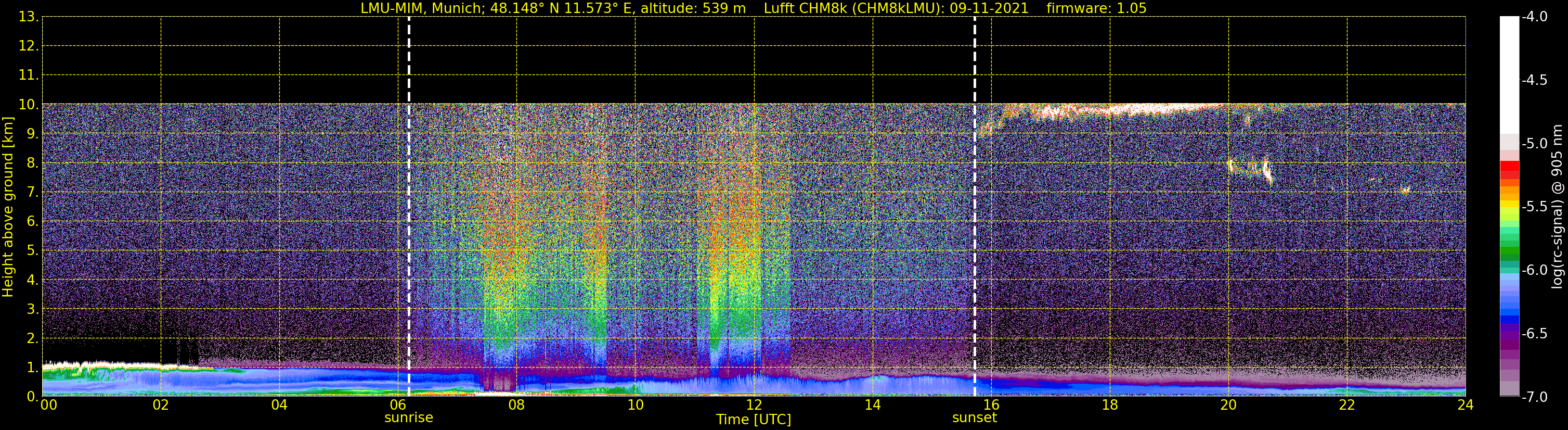1568x430 pixels.
Task: Click the '6.' height axis tick label
Action: click(x=32, y=222)
